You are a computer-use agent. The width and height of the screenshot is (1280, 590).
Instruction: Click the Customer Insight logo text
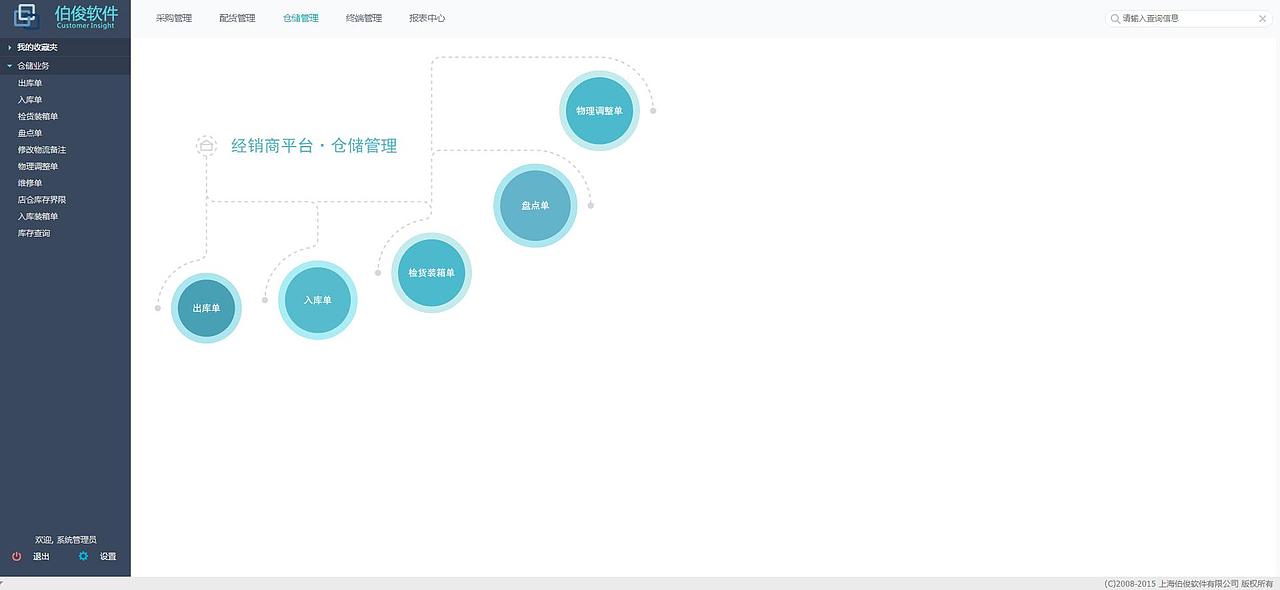pyautogui.click(x=86, y=26)
